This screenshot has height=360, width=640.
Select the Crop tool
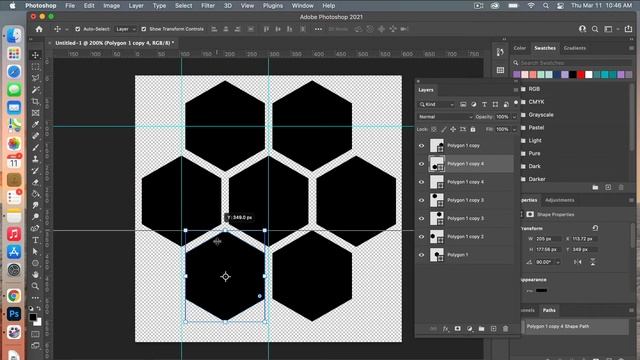click(36, 101)
